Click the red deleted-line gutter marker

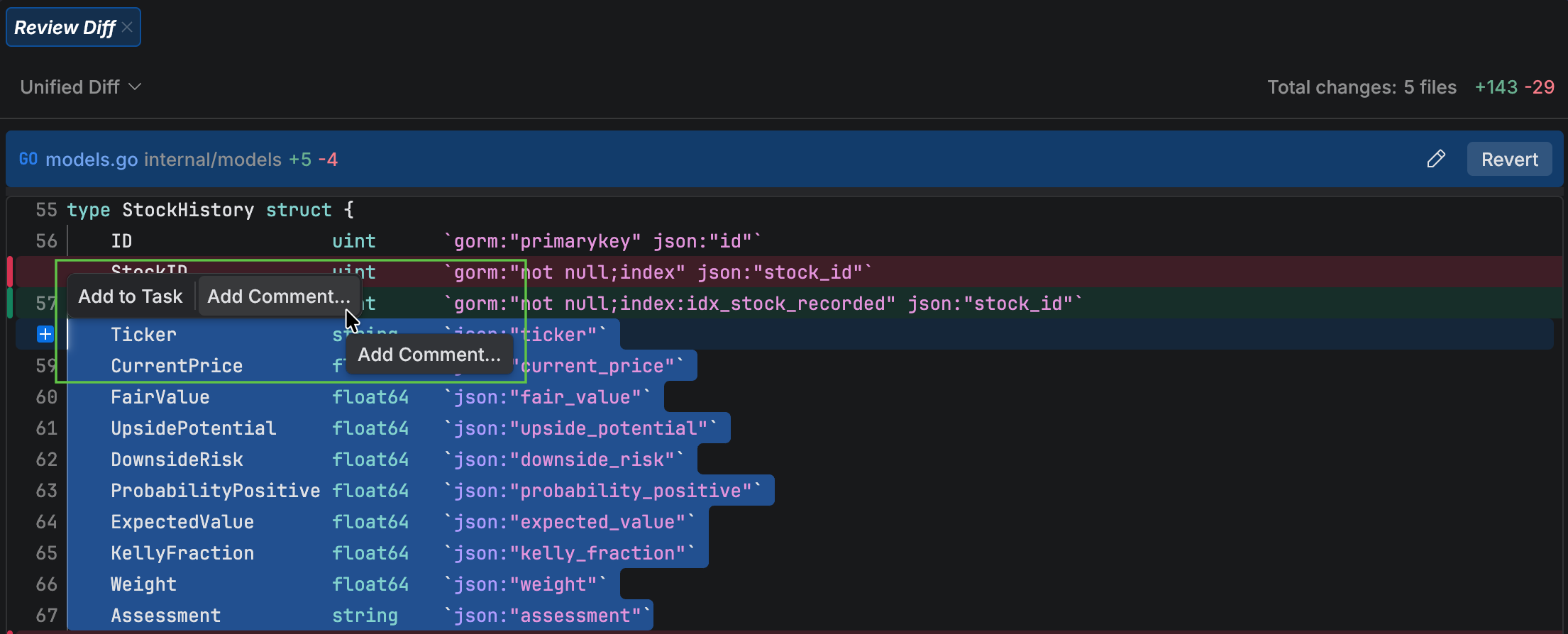coord(10,272)
